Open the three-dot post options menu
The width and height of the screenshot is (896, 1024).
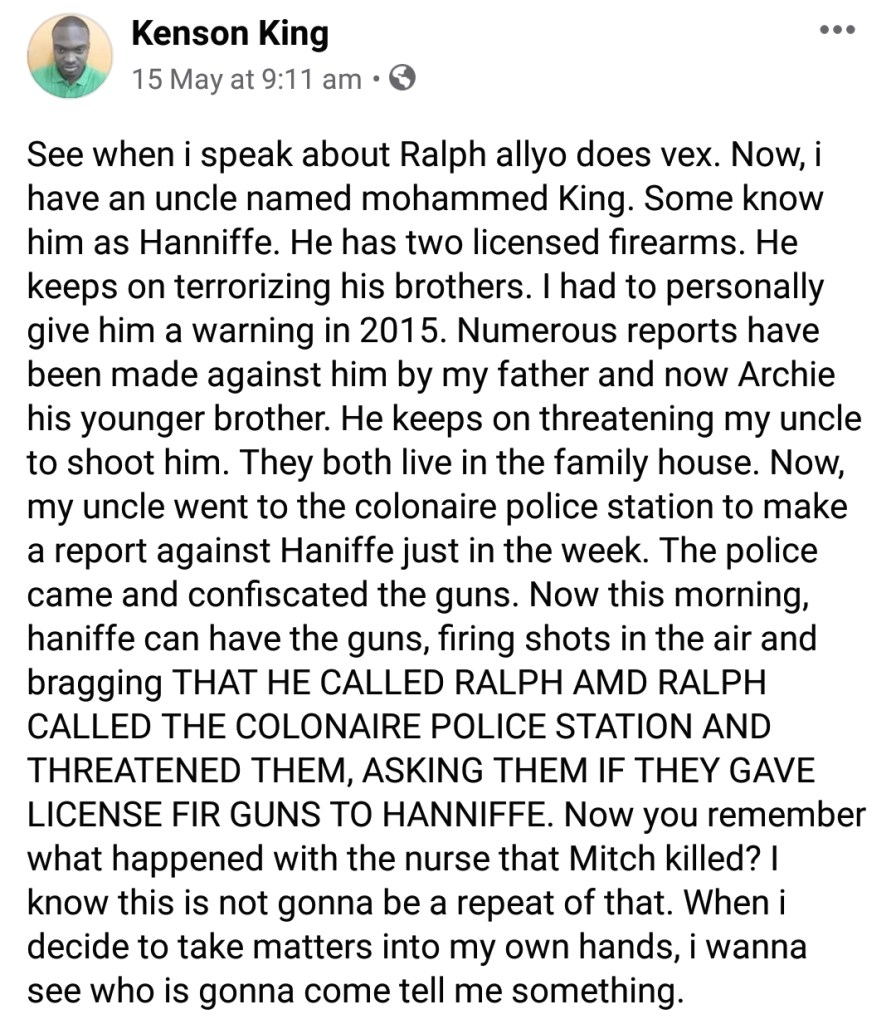836,30
